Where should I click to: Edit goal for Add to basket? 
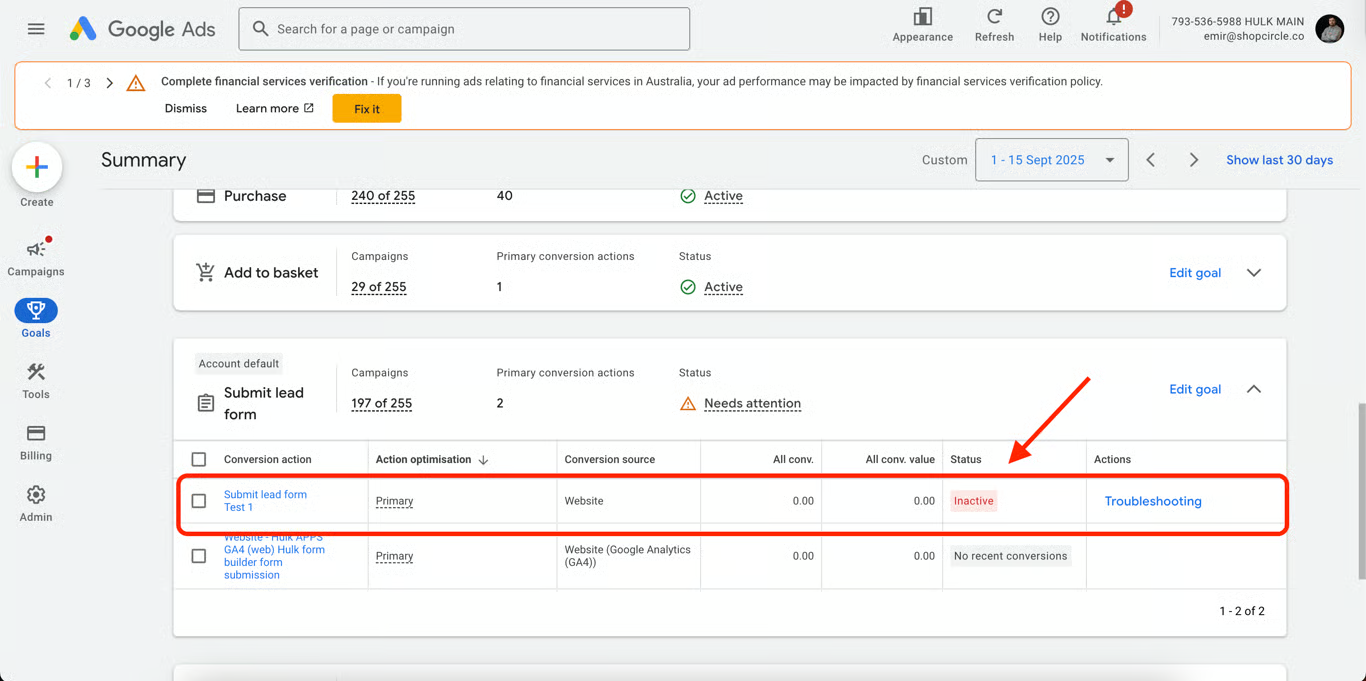point(1195,273)
